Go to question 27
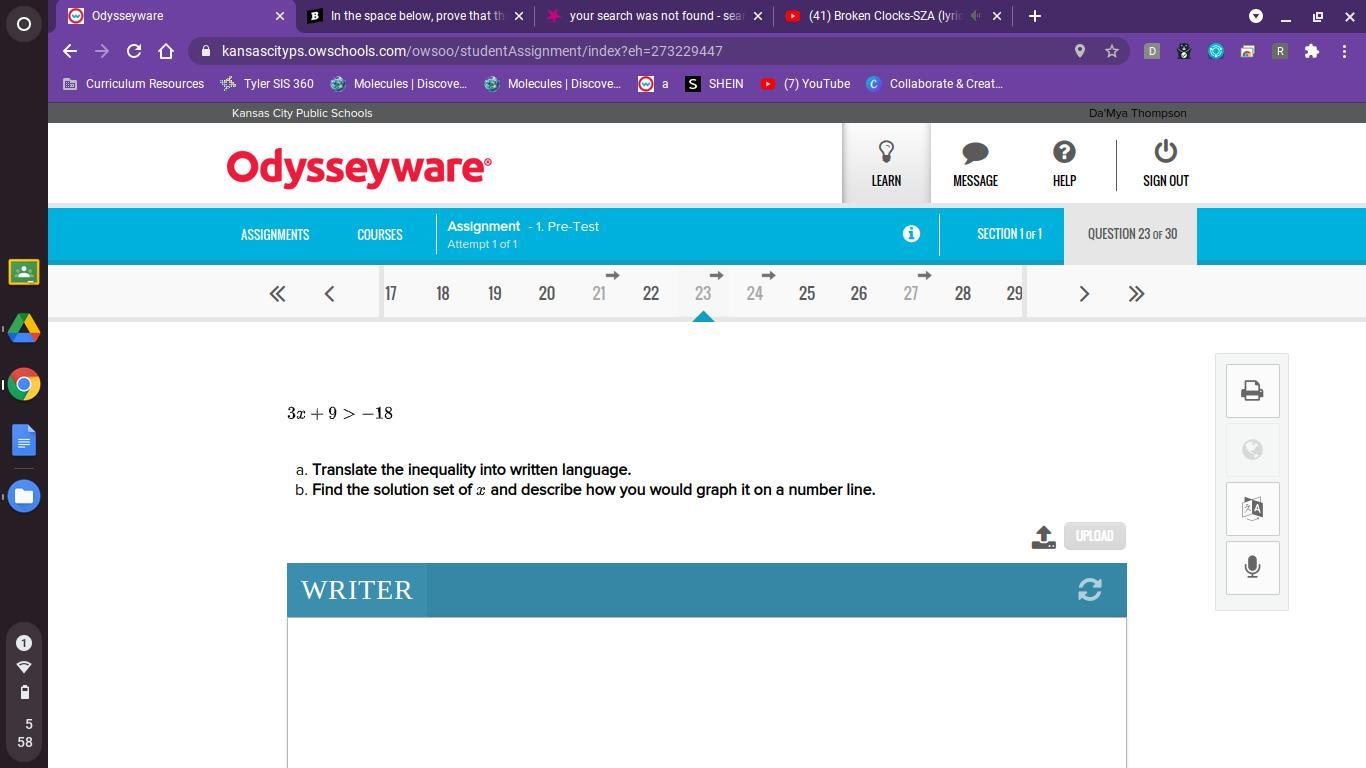 click(x=911, y=294)
